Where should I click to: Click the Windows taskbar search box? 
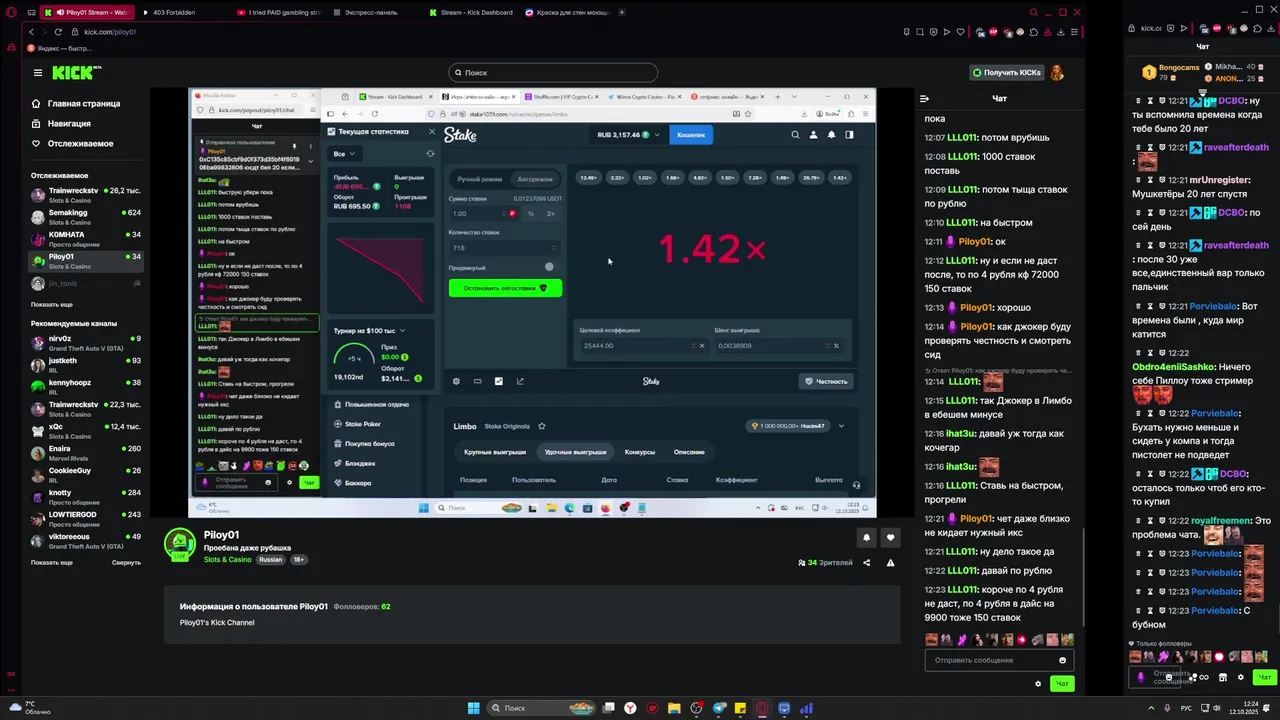point(540,708)
